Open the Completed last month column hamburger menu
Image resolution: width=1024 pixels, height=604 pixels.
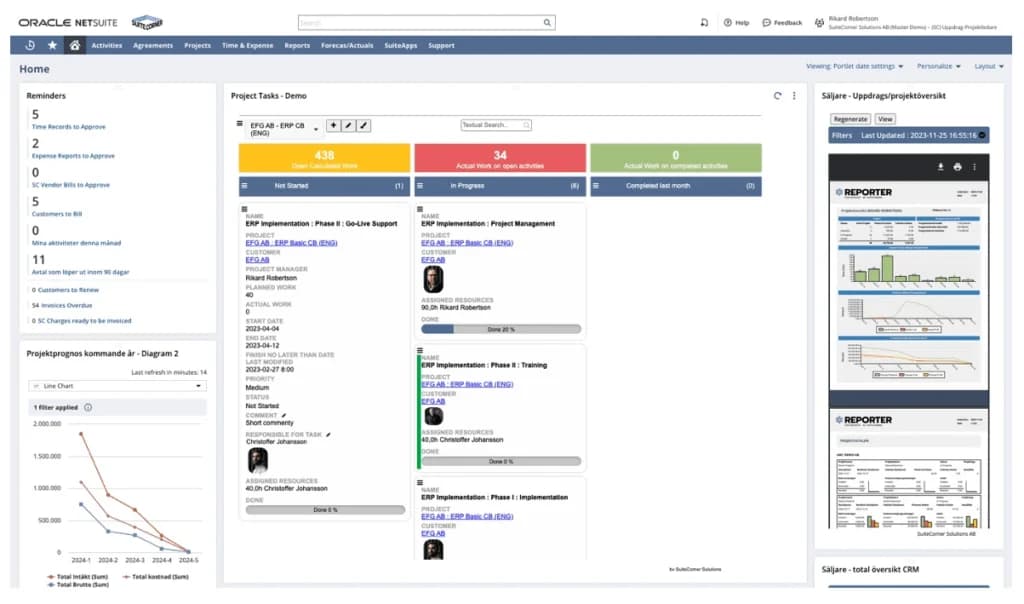[x=596, y=186]
